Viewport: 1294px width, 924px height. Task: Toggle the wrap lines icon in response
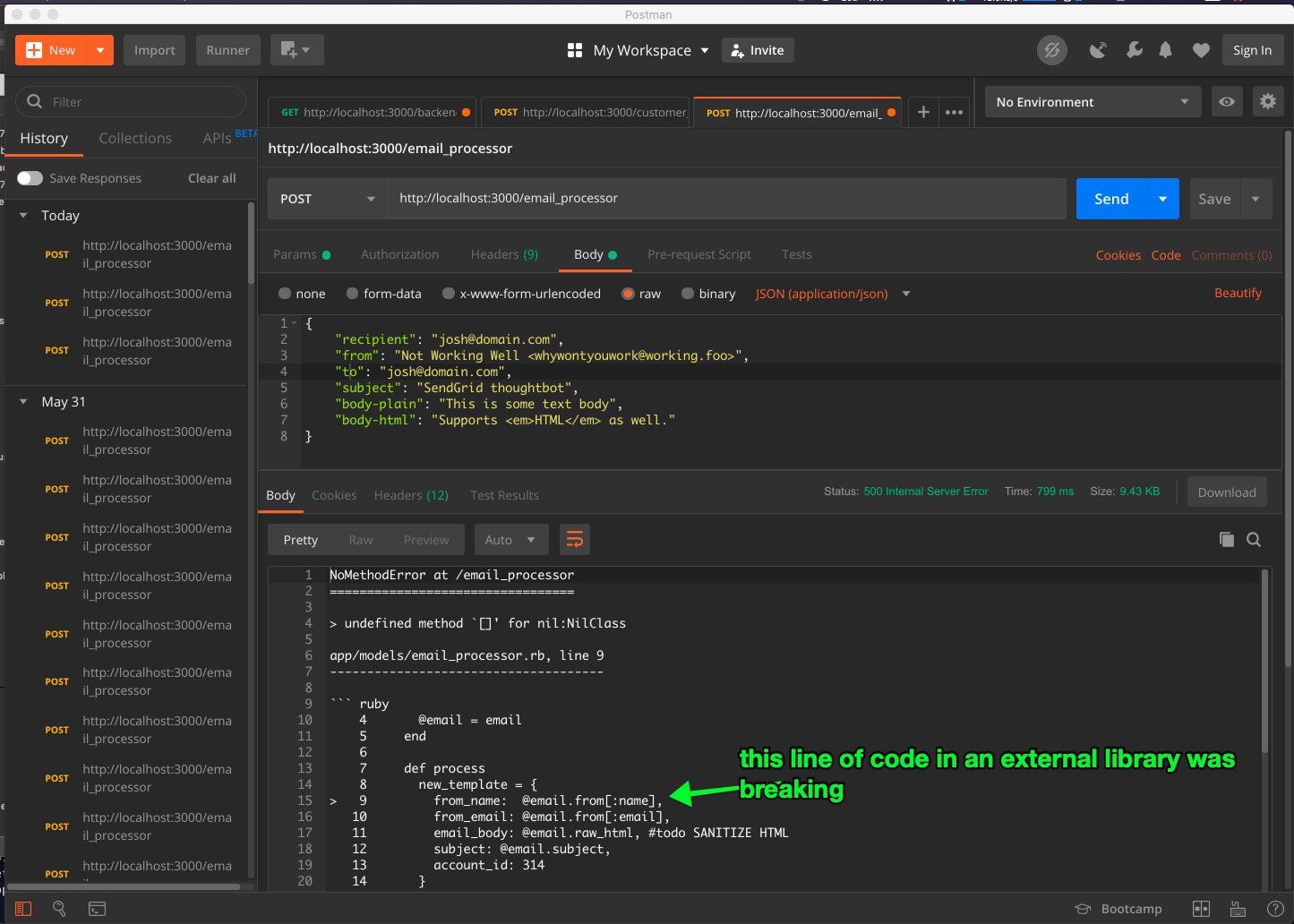pos(575,540)
